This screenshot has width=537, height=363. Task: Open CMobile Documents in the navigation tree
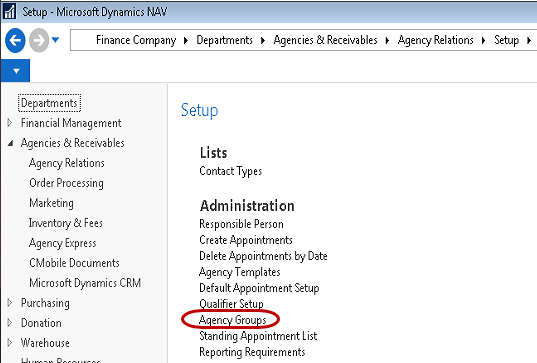[74, 263]
